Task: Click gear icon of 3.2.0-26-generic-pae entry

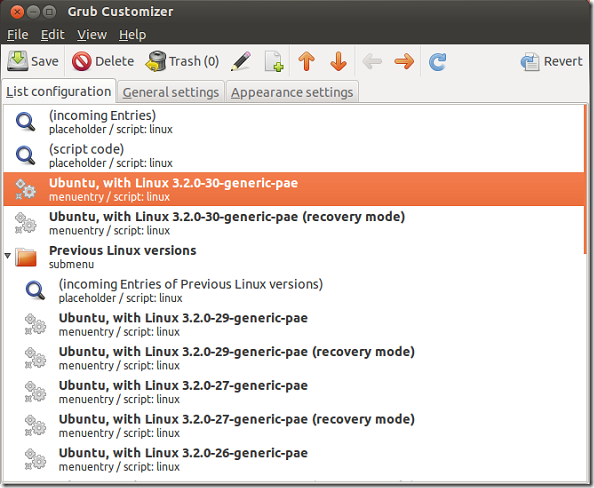Action: [35, 459]
